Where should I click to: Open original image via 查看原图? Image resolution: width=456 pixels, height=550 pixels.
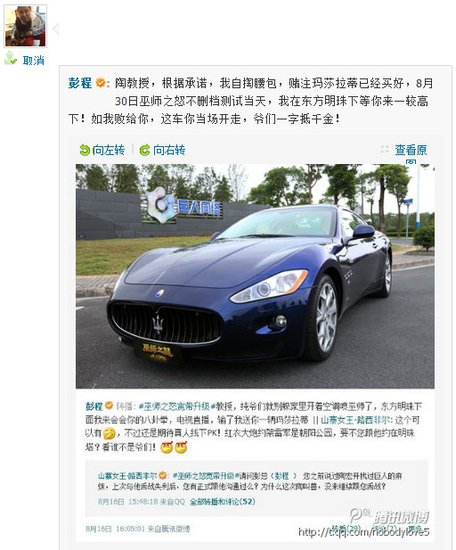pos(411,153)
